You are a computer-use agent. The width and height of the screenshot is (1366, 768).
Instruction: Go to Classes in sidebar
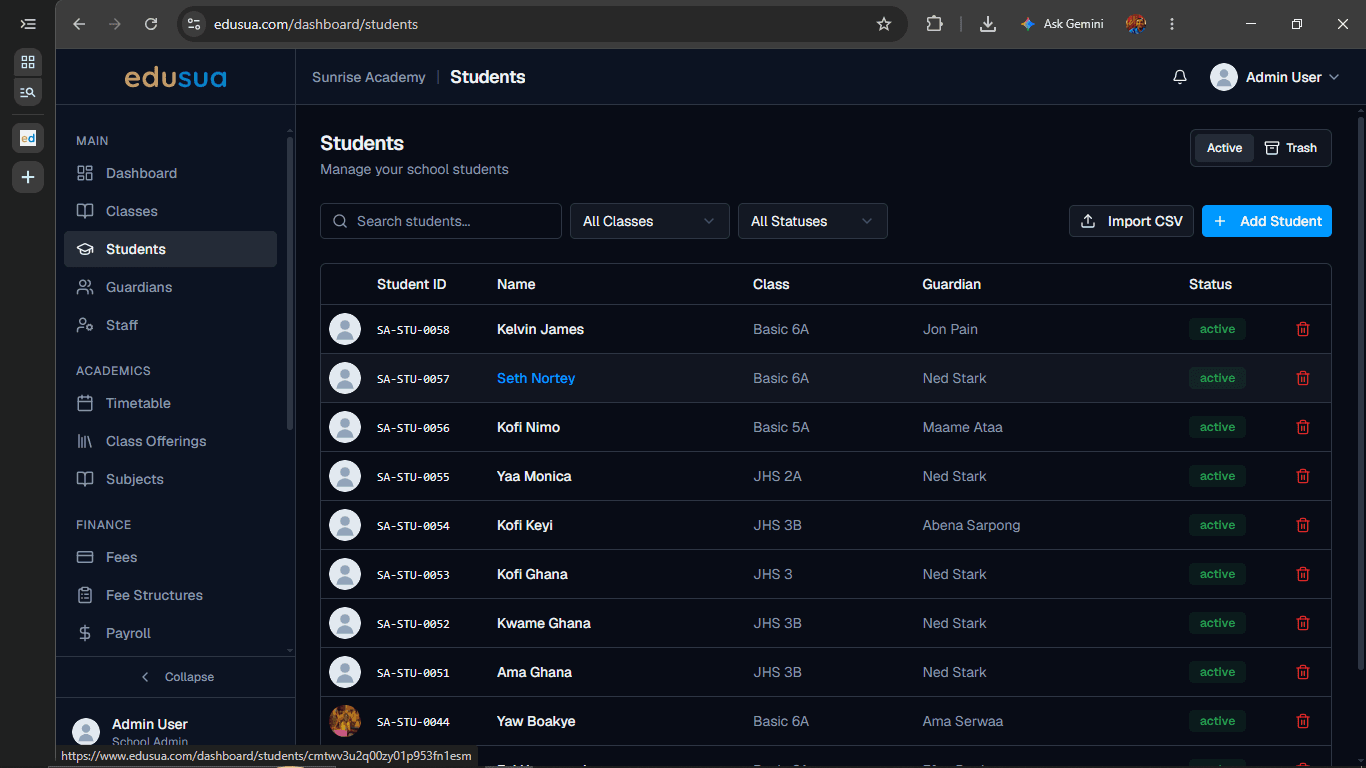click(x=170, y=211)
